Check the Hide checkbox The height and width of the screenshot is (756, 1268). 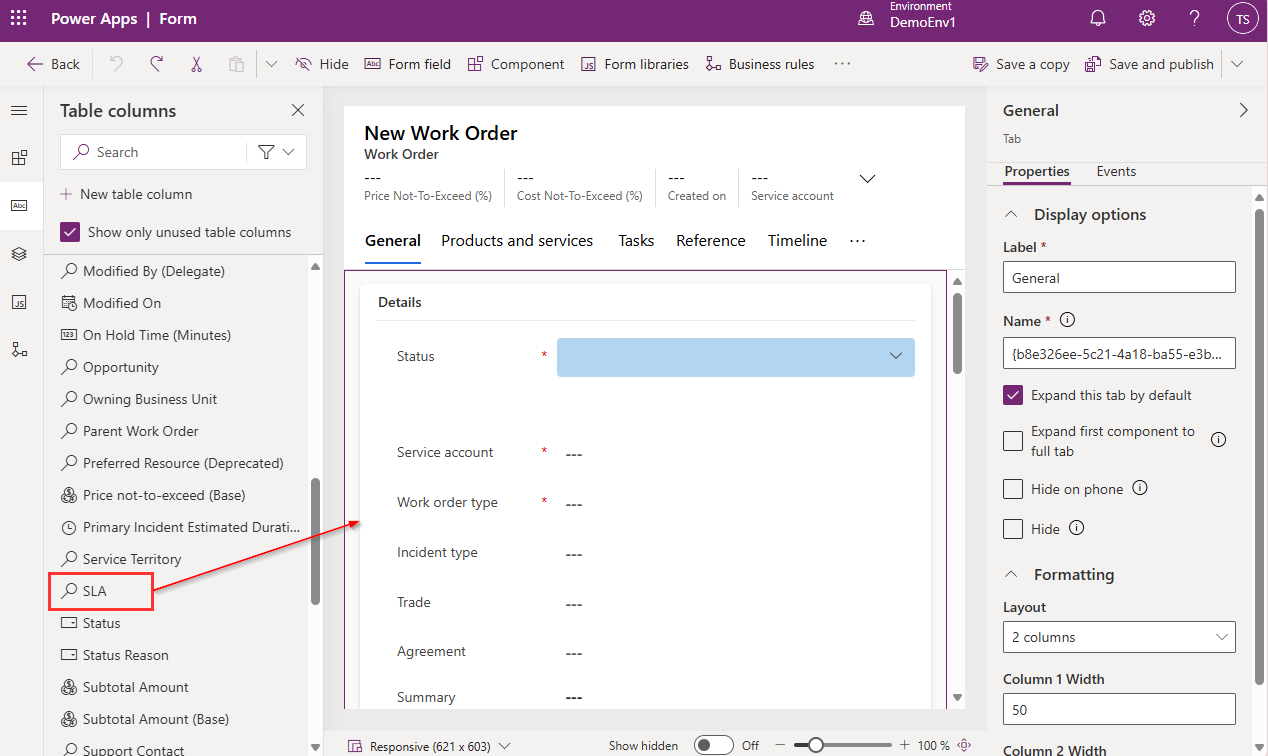(1013, 528)
